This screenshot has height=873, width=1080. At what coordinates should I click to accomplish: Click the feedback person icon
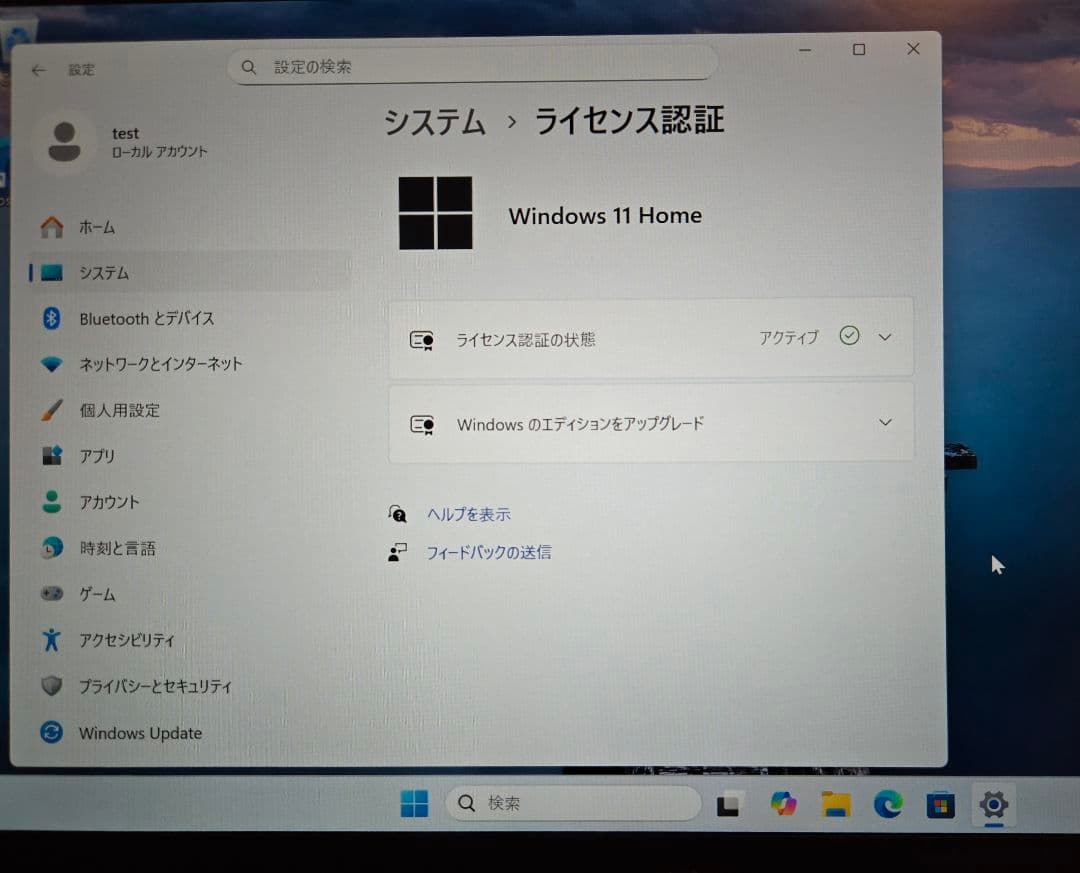[397, 553]
